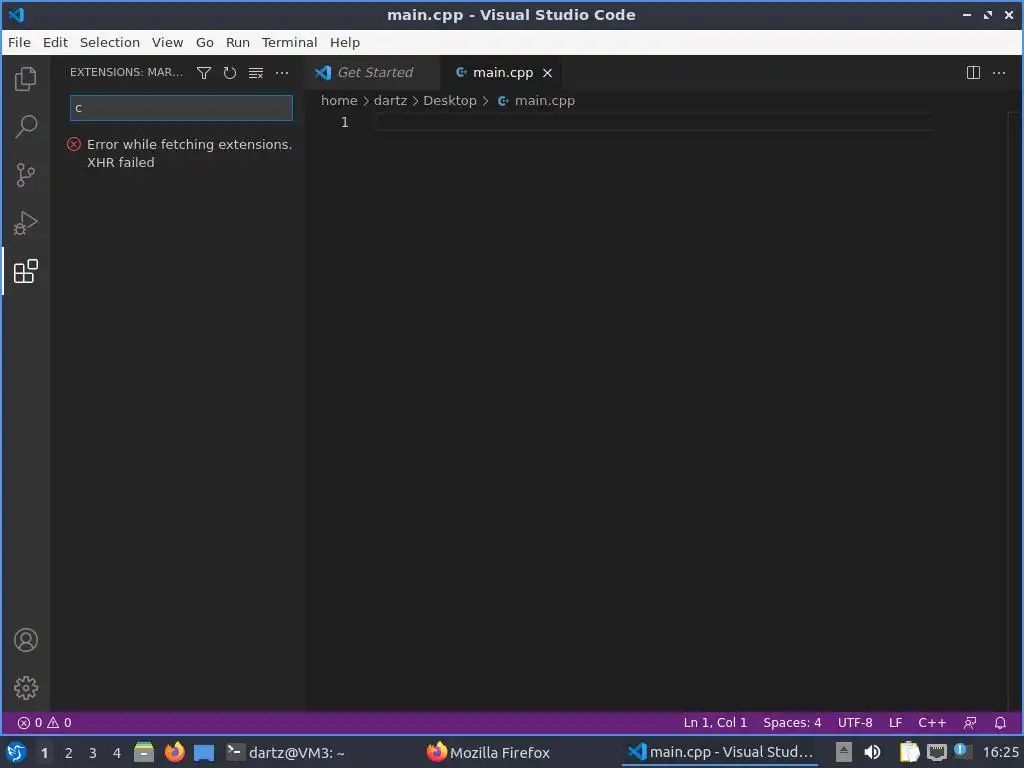Click the main.cpp Visual Studio taskbar entry
Image resolution: width=1024 pixels, height=768 pixels.
pyautogui.click(x=720, y=752)
